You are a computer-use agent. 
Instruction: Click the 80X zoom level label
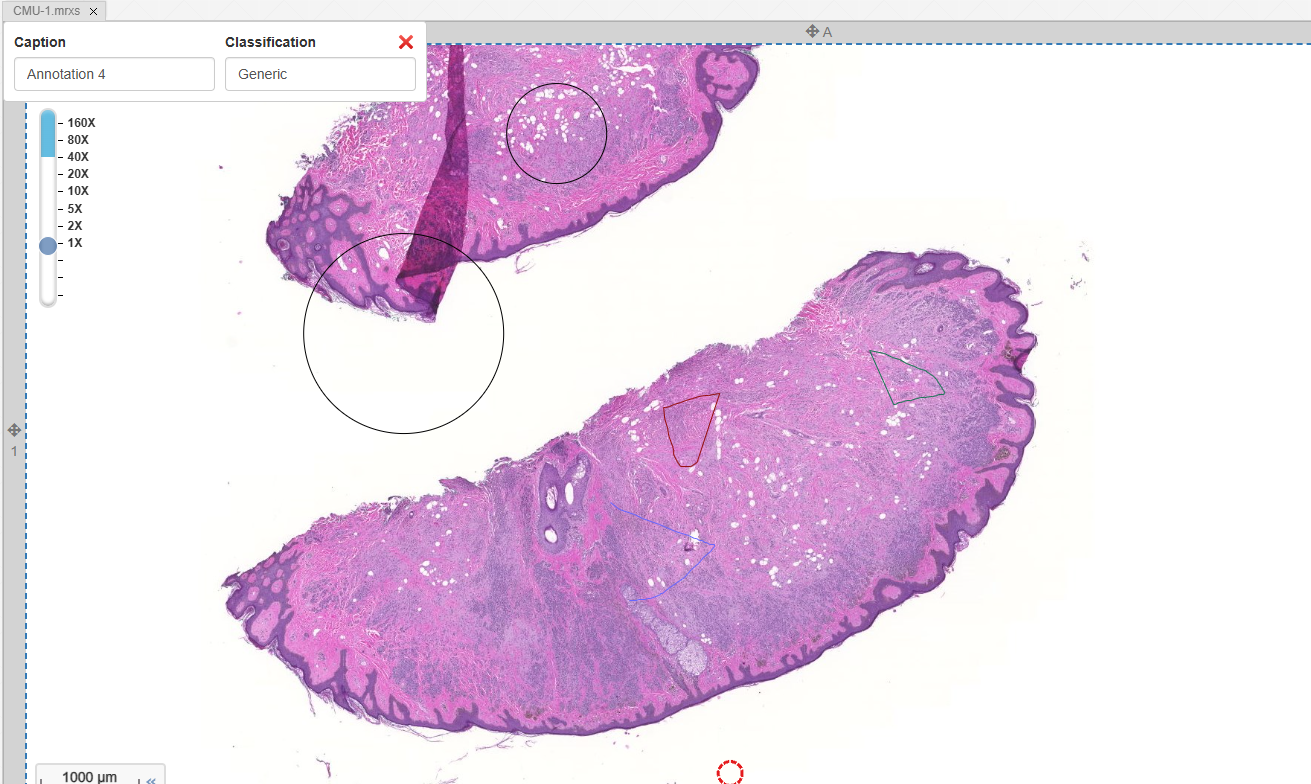(x=78, y=140)
